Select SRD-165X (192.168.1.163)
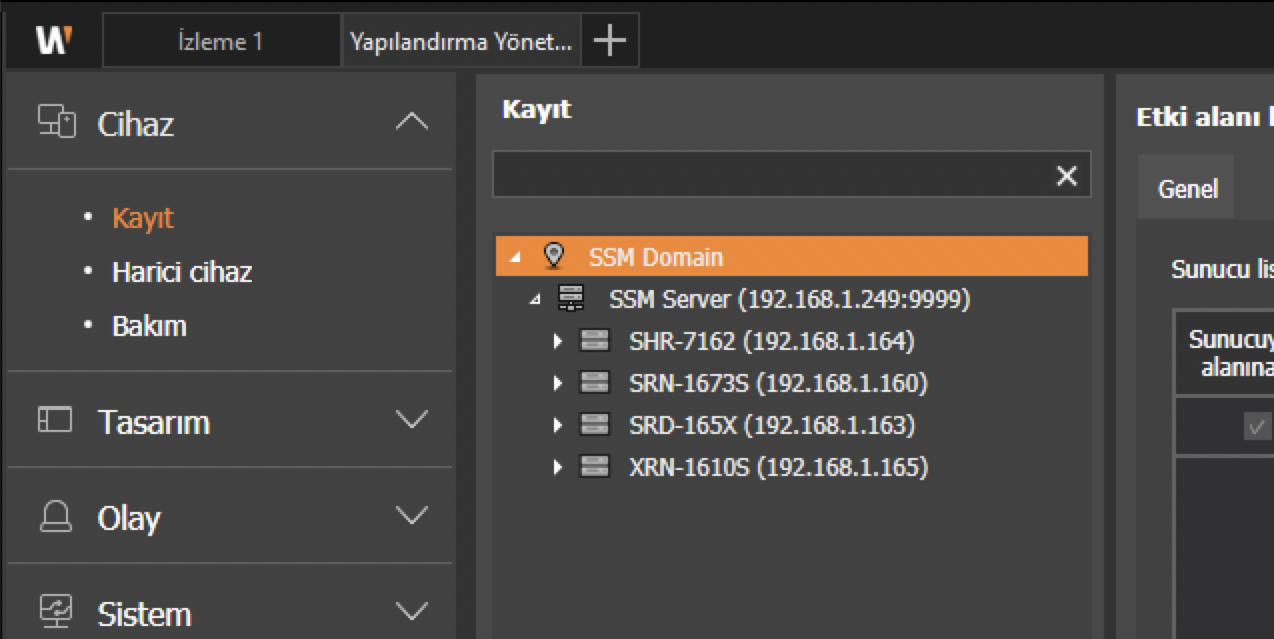Image resolution: width=1274 pixels, height=639 pixels. coord(772,425)
